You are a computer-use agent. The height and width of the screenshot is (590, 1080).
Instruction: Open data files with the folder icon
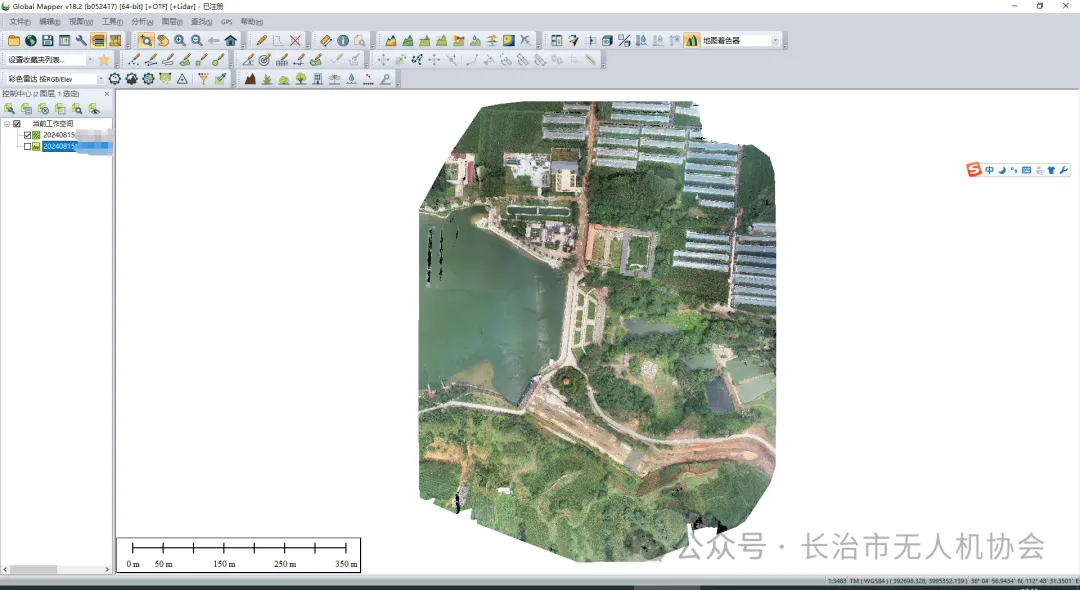click(14, 41)
